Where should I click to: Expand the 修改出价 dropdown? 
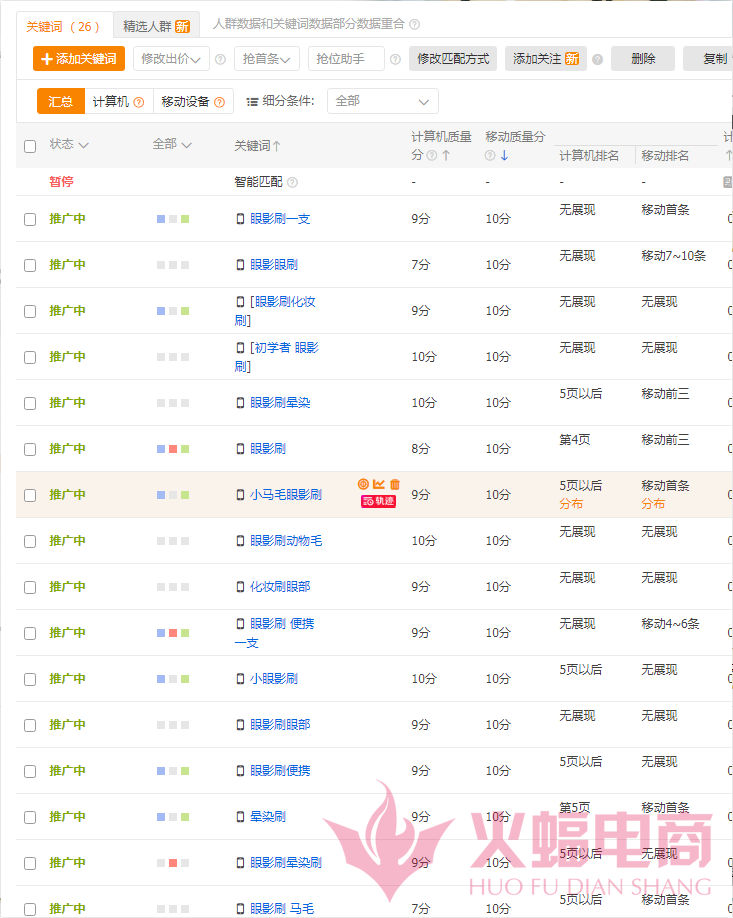(x=171, y=59)
